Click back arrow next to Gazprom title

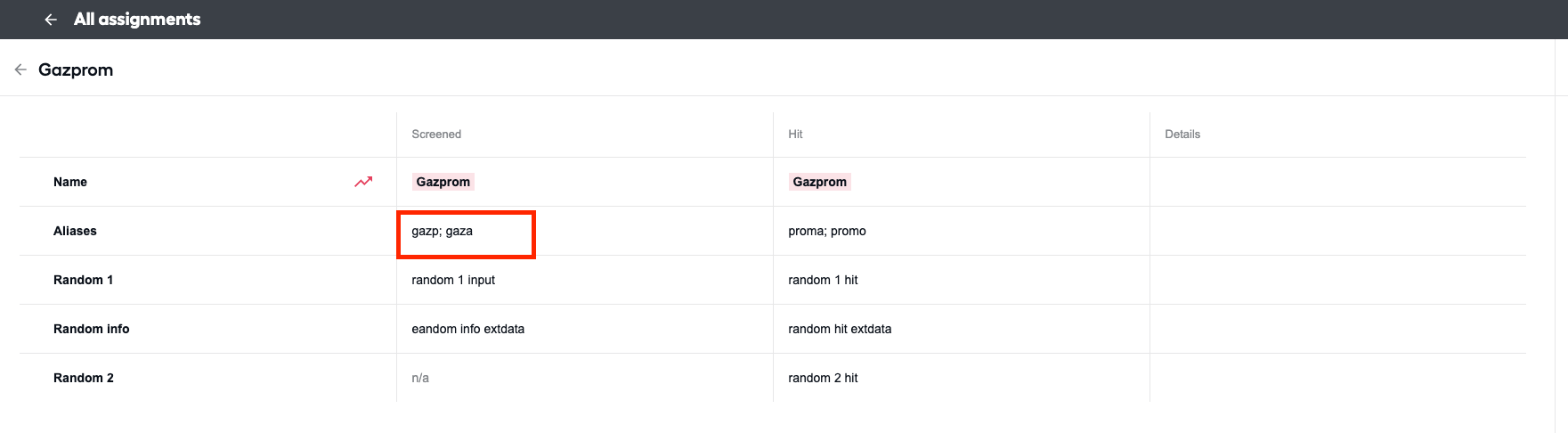20,69
